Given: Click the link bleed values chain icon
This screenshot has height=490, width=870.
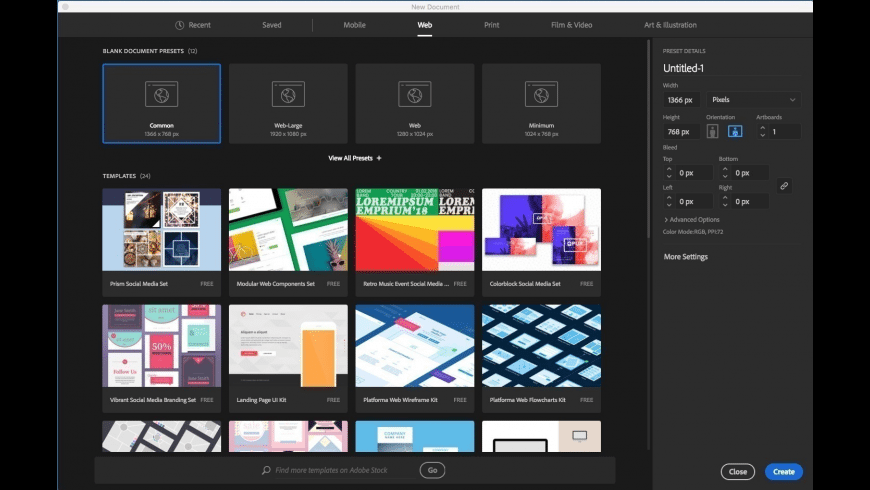Looking at the screenshot, I should 784,186.
